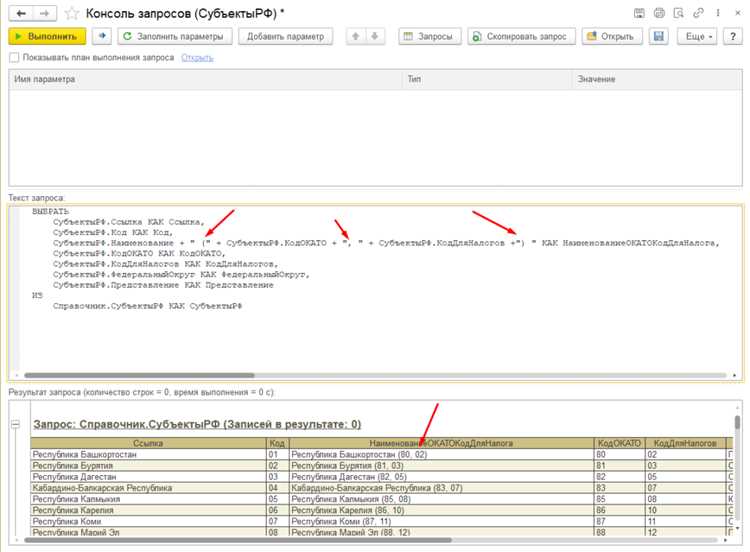Select Республика Дагестан in Ссылка column
The height and width of the screenshot is (552, 750).
point(148,477)
